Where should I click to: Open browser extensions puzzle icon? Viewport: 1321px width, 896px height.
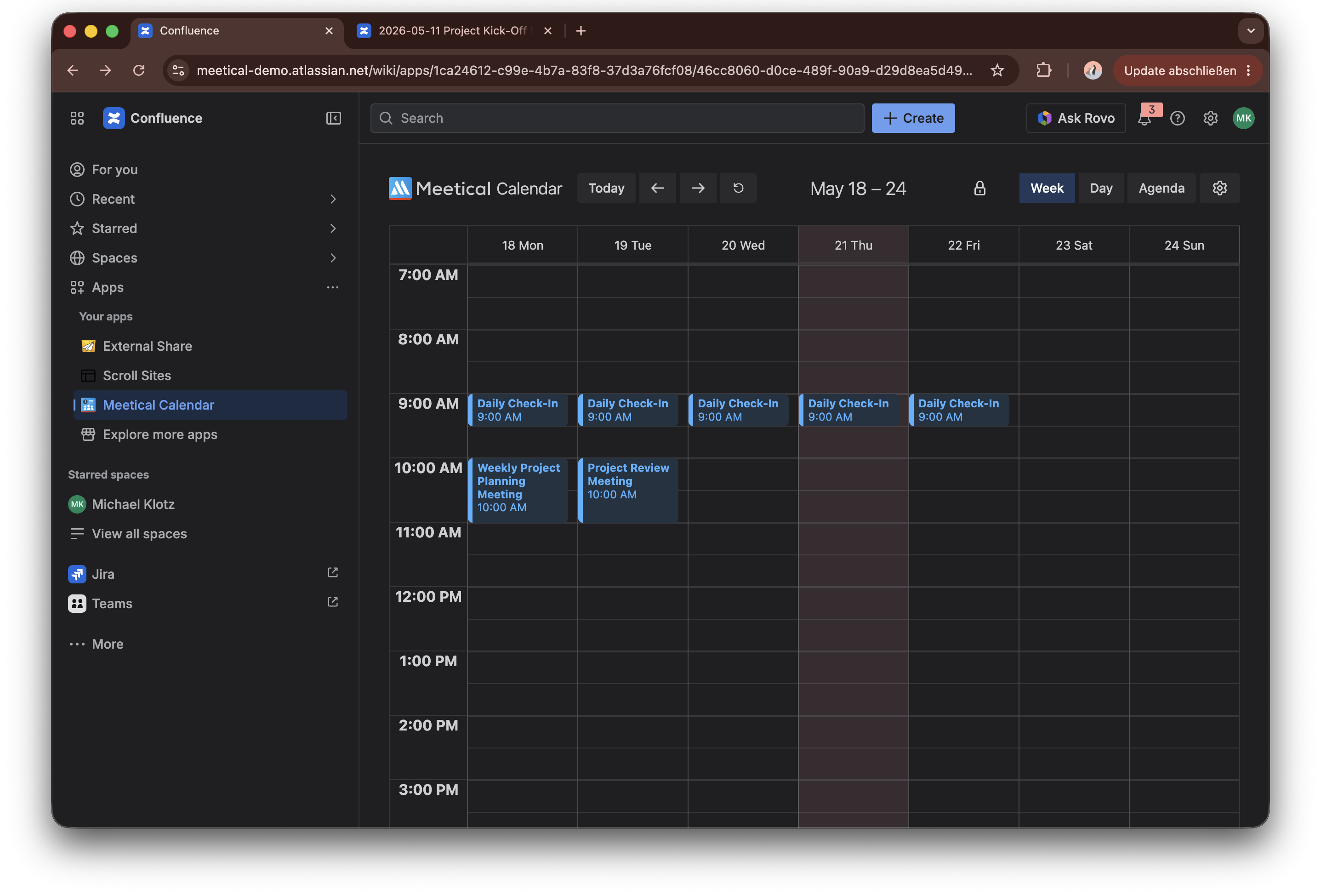coord(1044,70)
